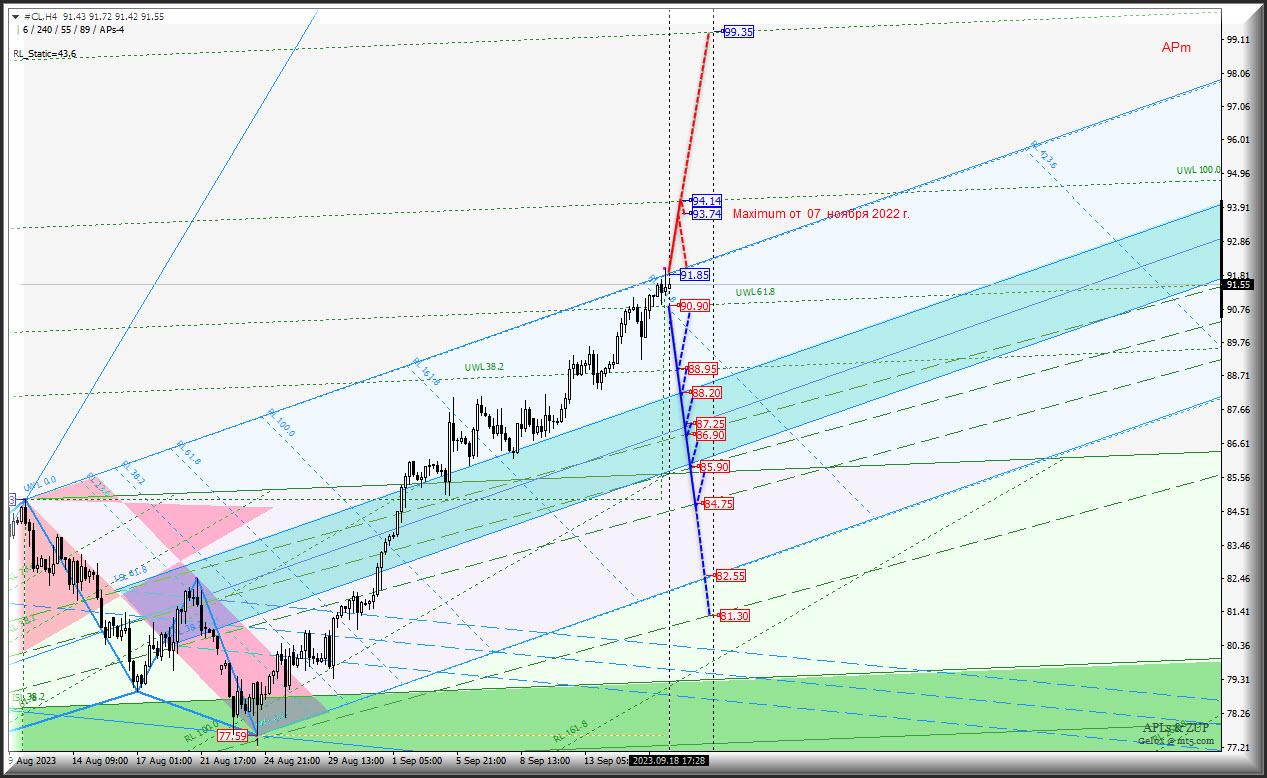Click the RL_Static=43.6 indicator label
Screen dimensions: 1267x778
[x=44, y=54]
